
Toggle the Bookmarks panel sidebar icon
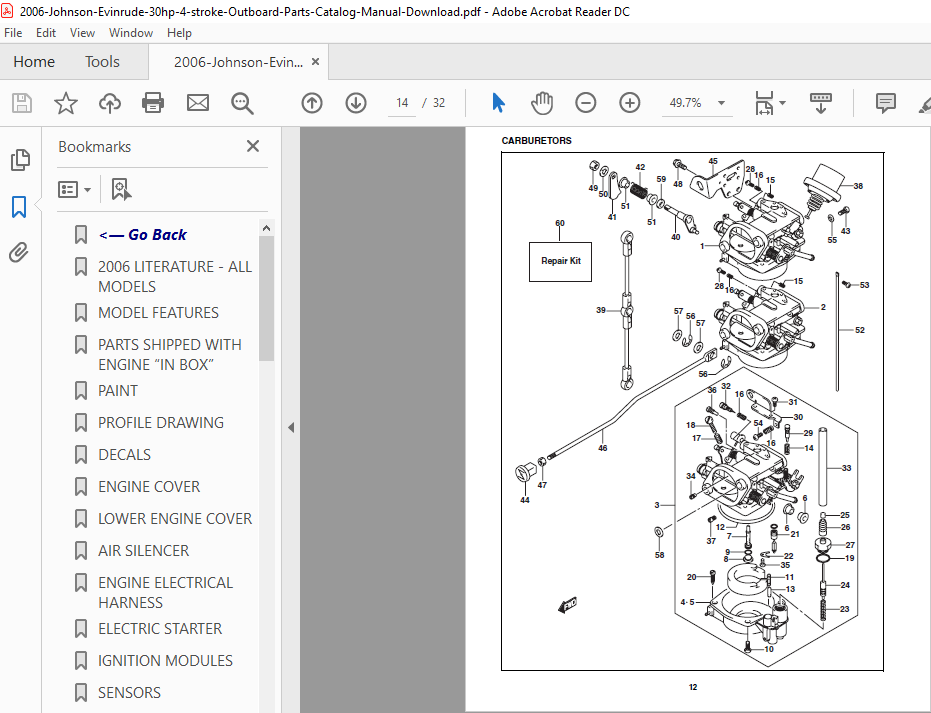point(19,207)
